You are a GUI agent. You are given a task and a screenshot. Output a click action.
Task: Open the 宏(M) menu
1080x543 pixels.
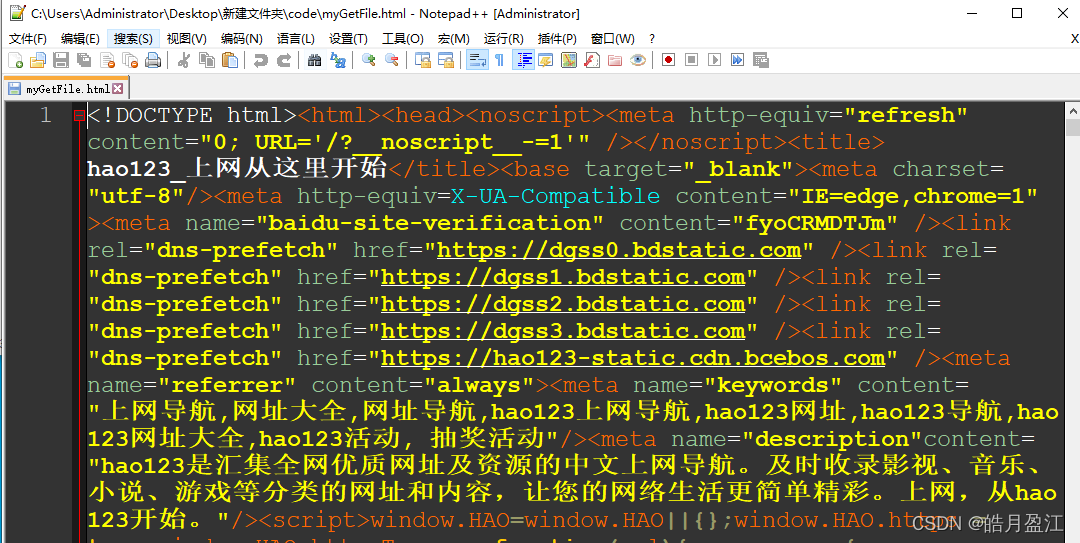454,39
